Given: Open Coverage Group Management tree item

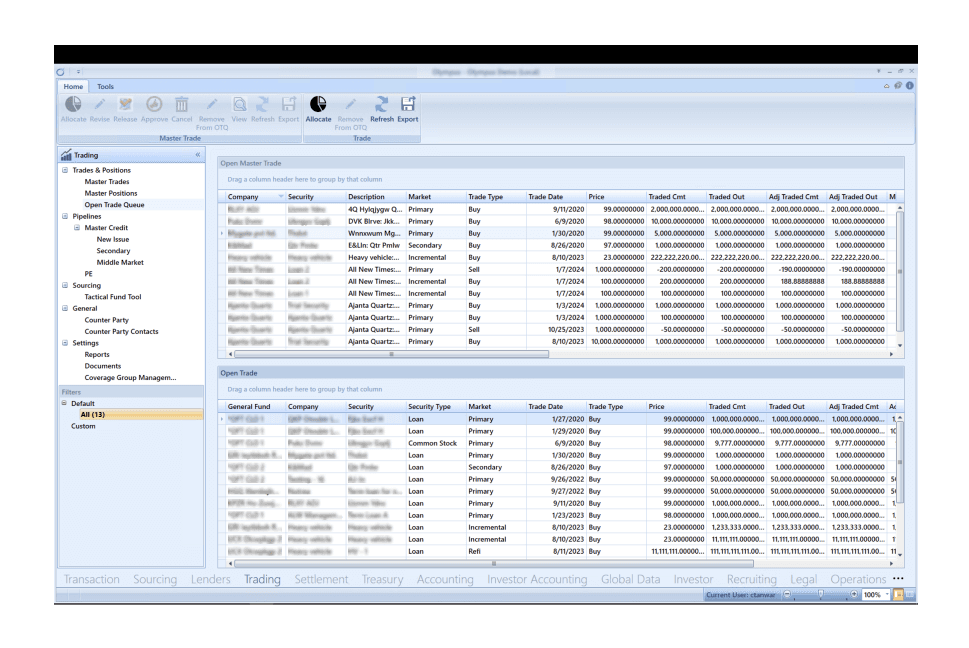Looking at the screenshot, I should coord(130,377).
